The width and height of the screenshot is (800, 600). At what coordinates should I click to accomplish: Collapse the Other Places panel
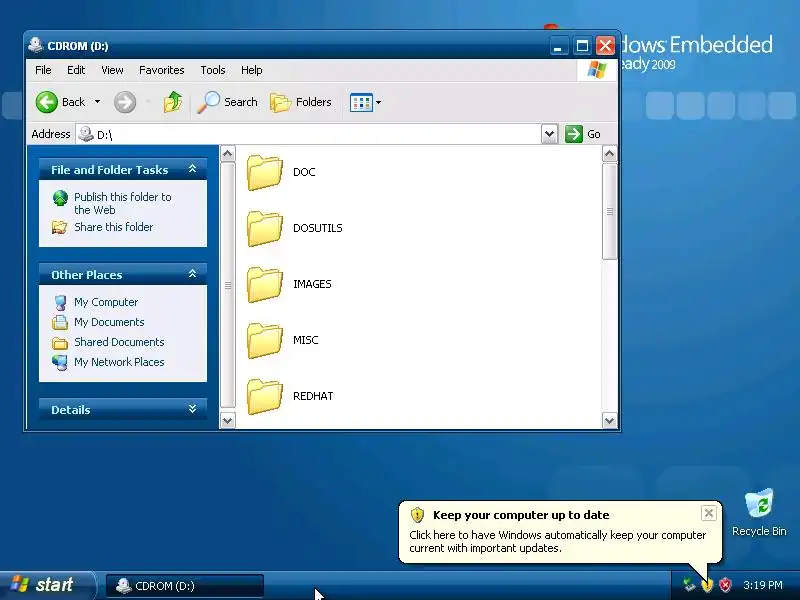tap(192, 274)
